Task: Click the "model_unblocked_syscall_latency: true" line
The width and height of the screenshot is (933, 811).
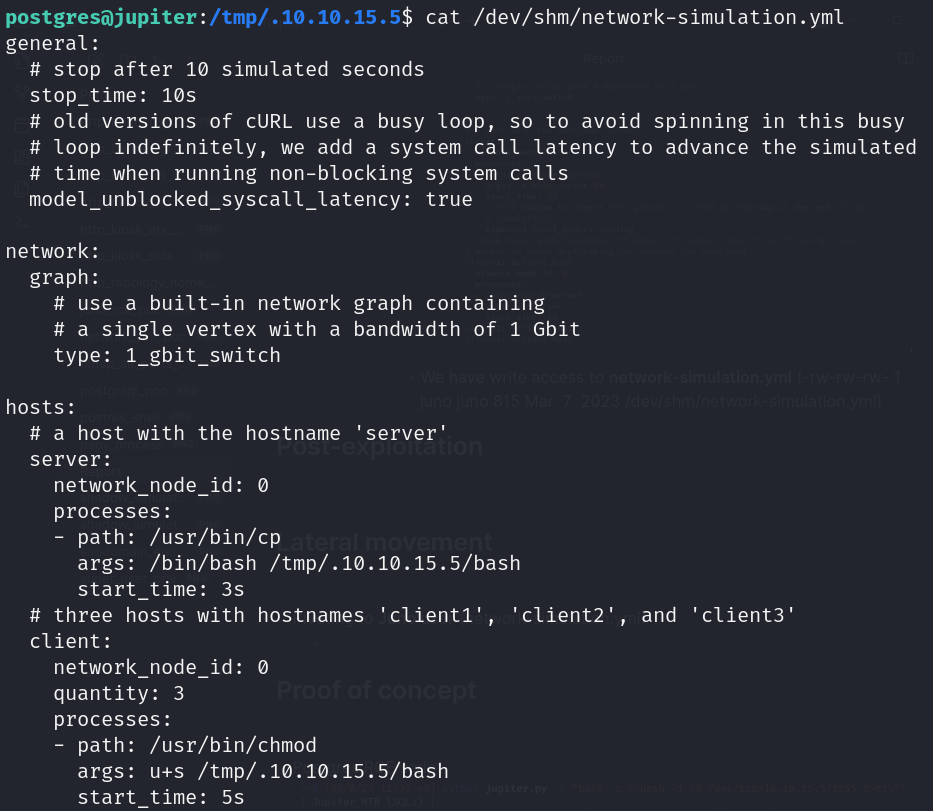Action: [251, 199]
